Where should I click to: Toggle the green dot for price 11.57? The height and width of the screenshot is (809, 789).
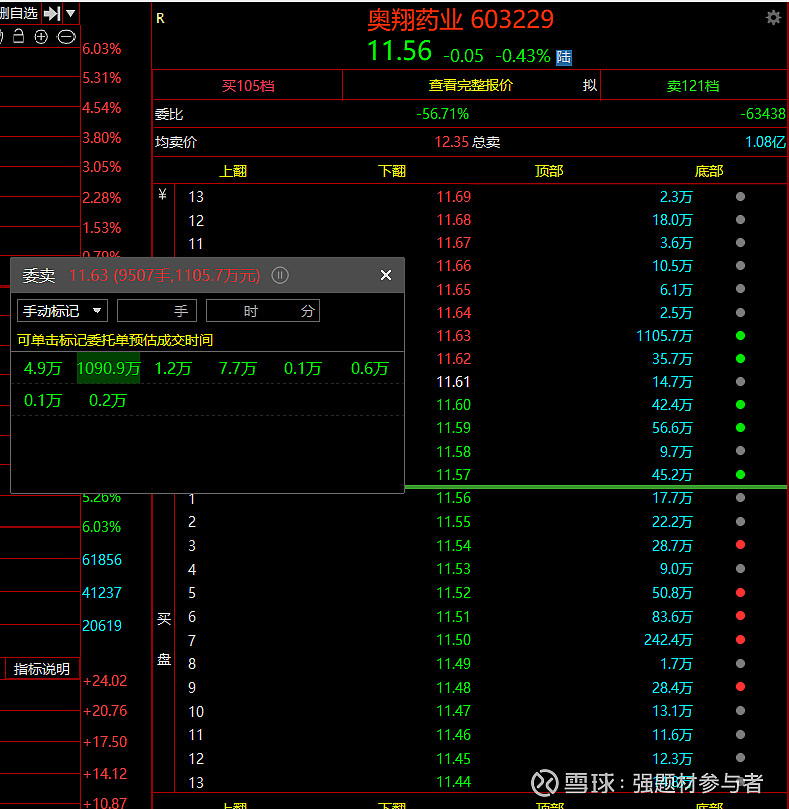coord(740,474)
